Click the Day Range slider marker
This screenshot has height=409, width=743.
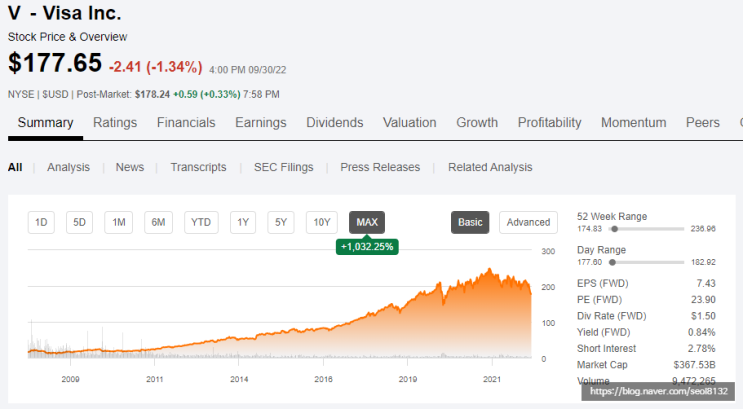pyautogui.click(x=612, y=262)
